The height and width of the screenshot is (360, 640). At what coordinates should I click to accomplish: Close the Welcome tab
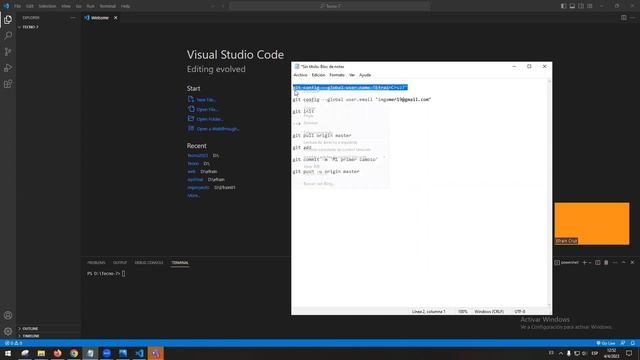pyautogui.click(x=116, y=18)
